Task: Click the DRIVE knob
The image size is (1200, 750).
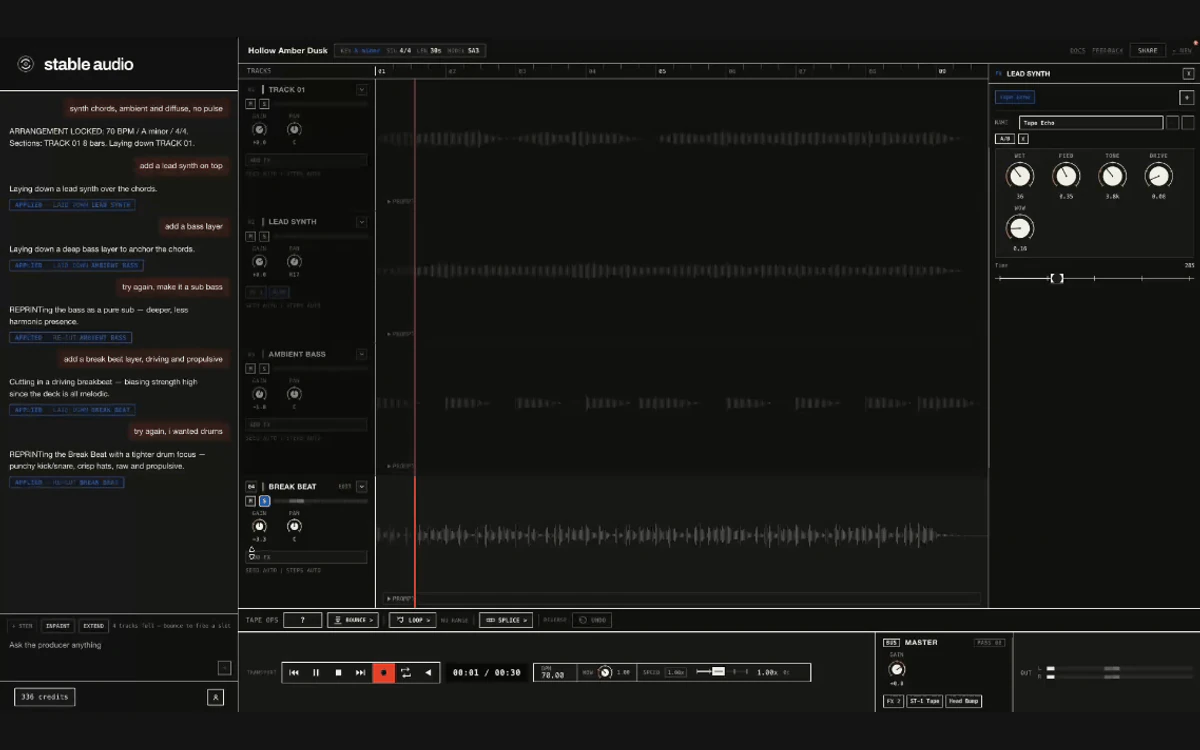Action: tap(1158, 176)
